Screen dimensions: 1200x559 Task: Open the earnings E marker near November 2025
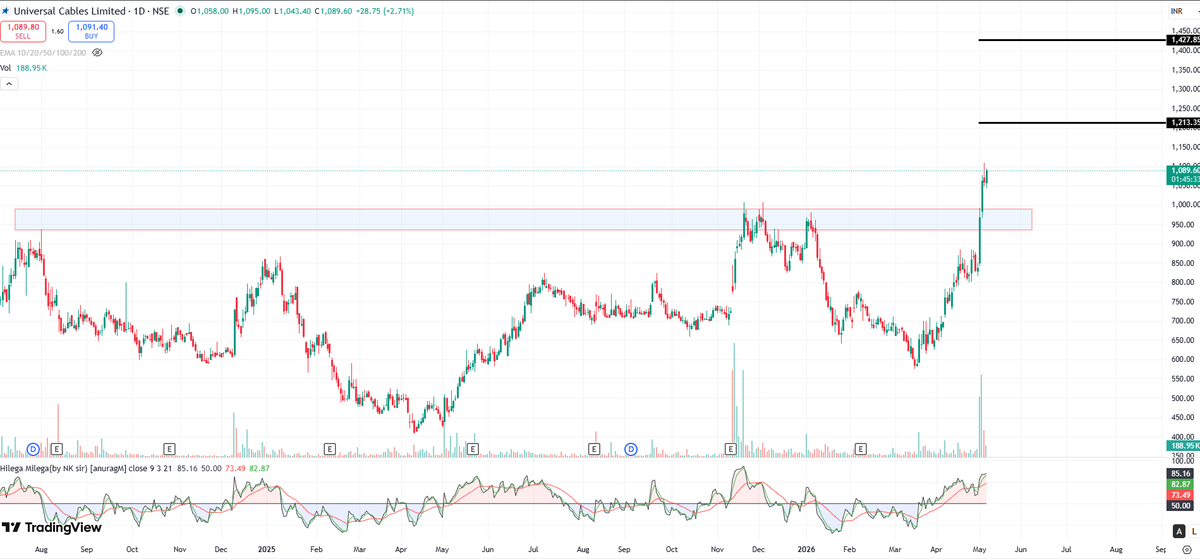pos(731,449)
